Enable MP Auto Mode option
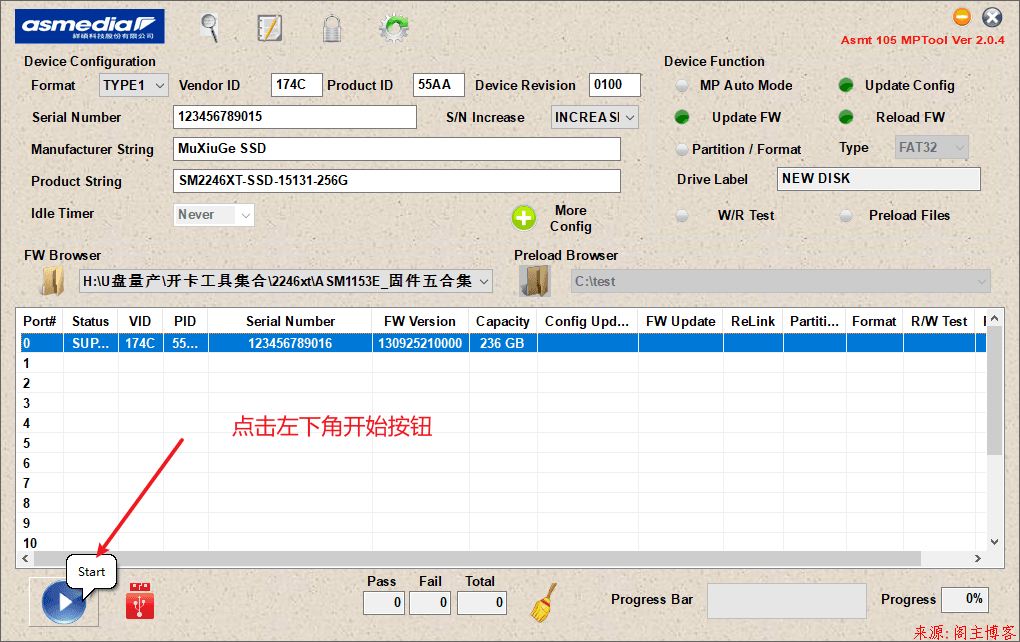Image resolution: width=1020 pixels, height=642 pixels. (682, 86)
